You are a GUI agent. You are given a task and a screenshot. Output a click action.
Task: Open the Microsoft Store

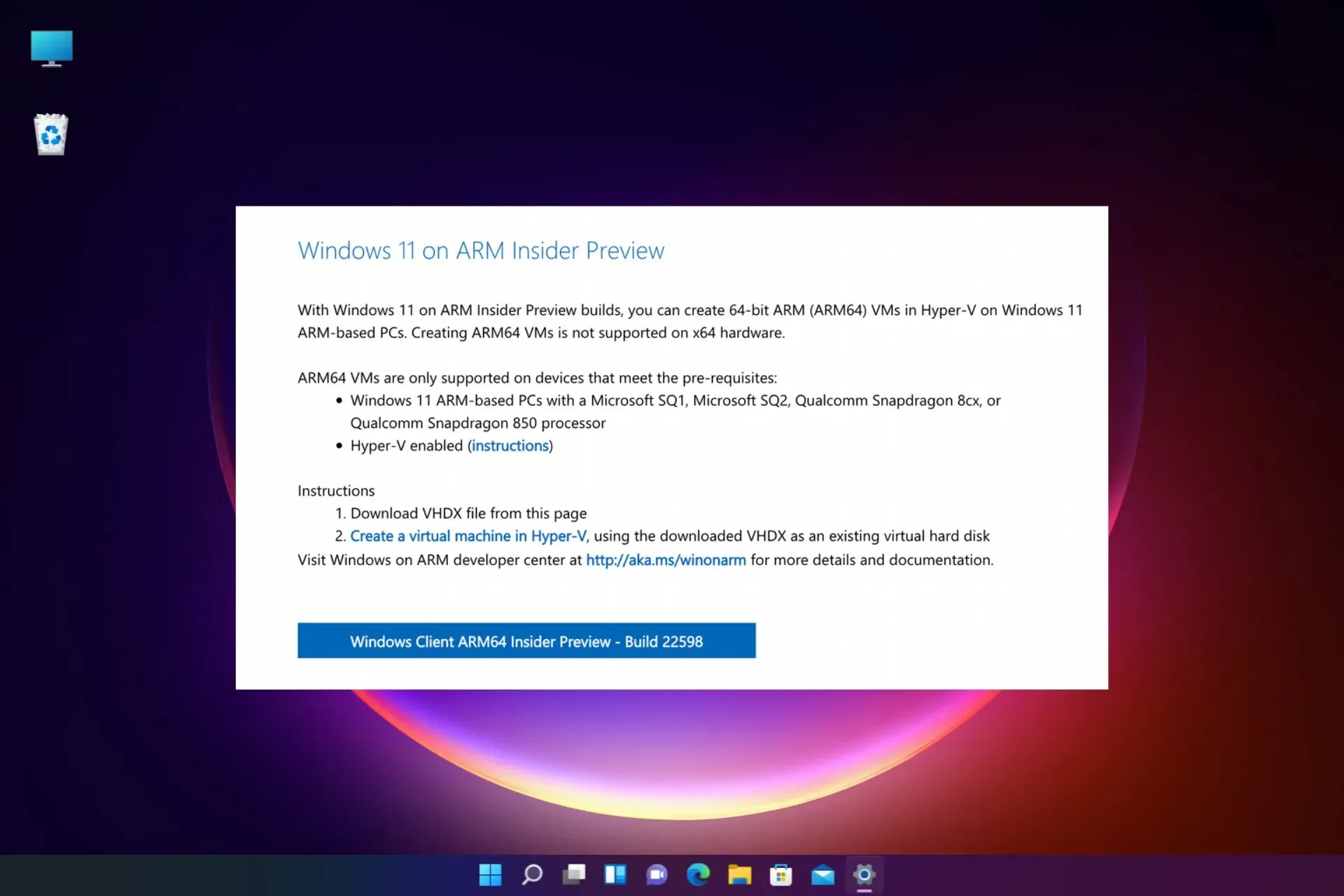pos(780,875)
